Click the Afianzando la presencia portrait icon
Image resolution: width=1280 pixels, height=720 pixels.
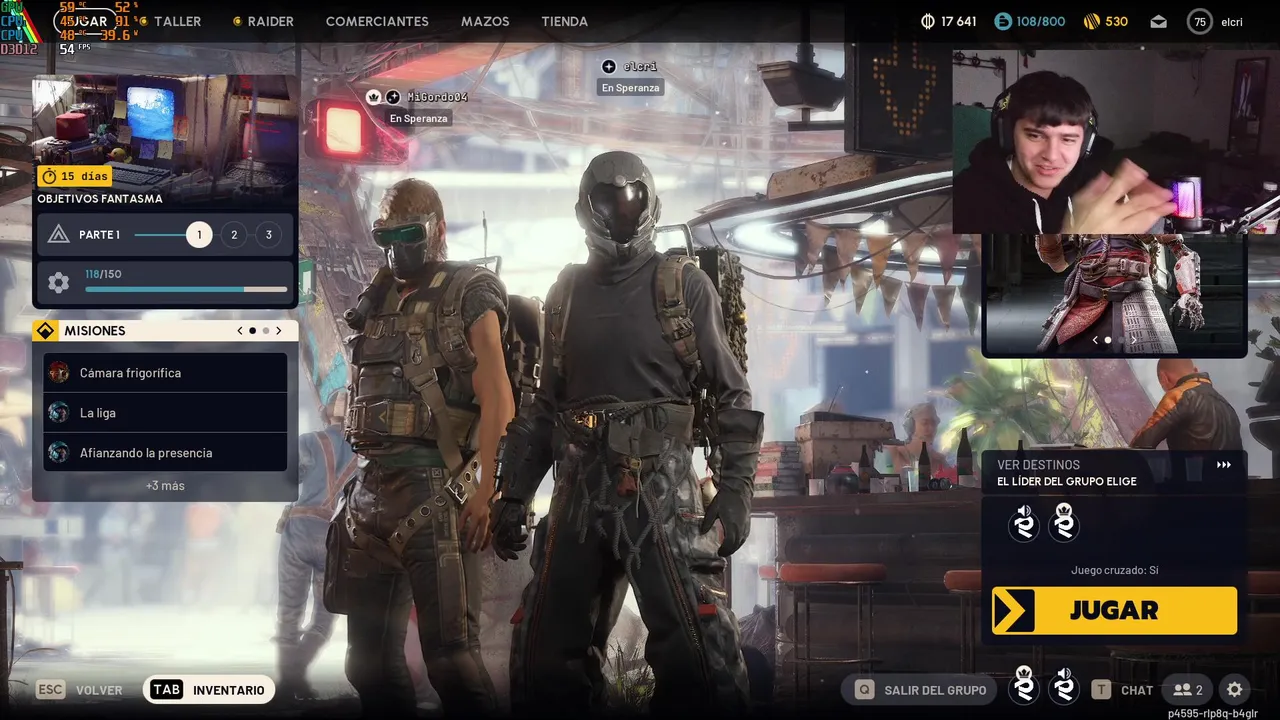[x=59, y=453]
